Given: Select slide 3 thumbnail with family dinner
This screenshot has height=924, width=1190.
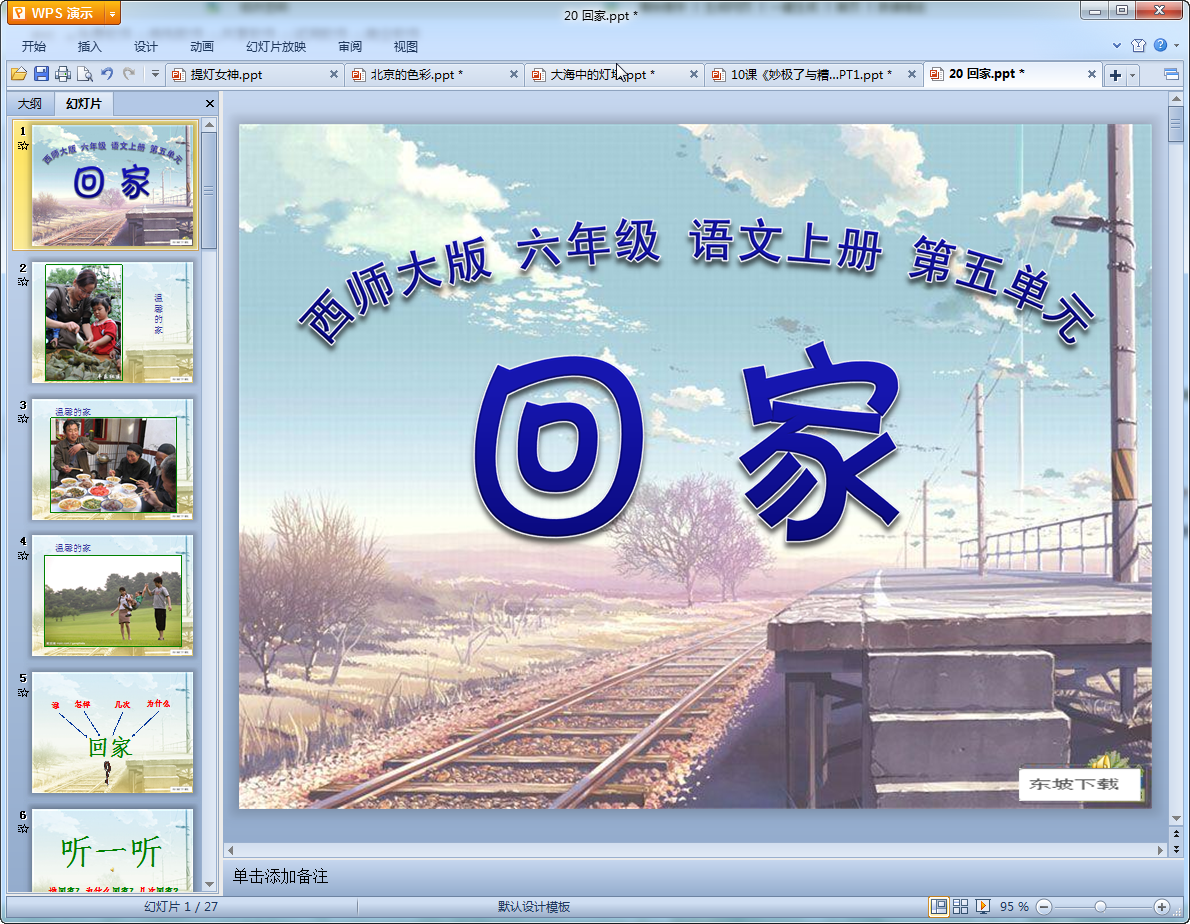Looking at the screenshot, I should click(112, 459).
